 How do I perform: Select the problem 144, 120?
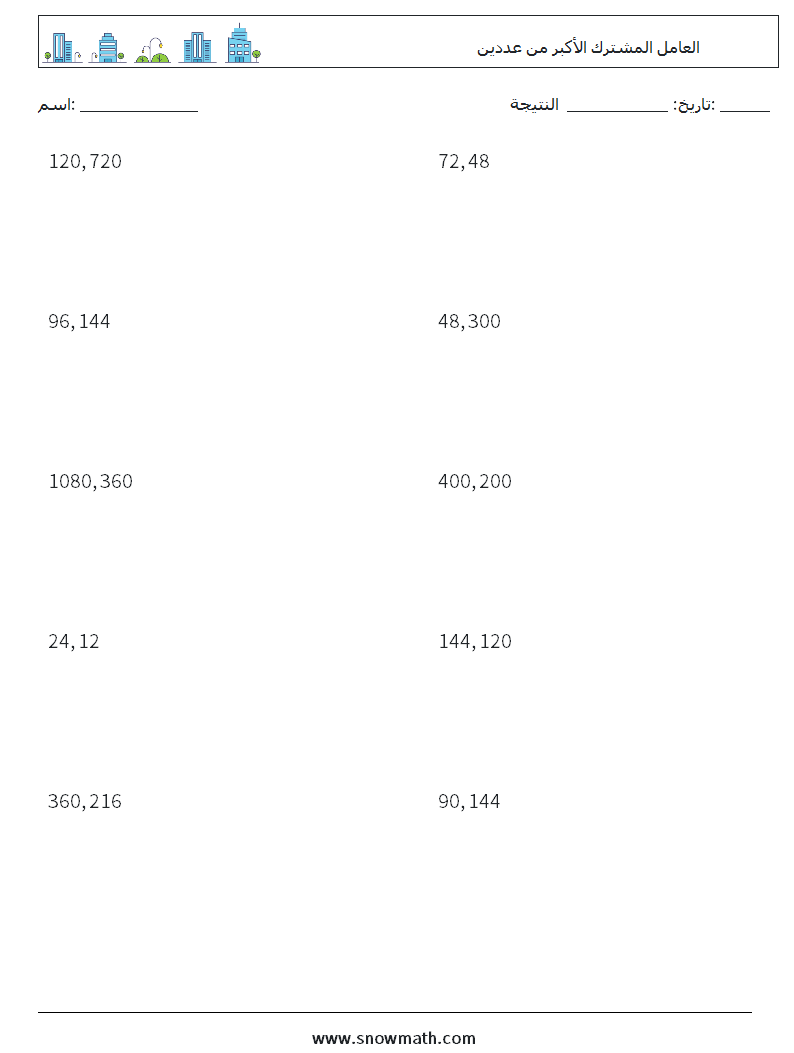(x=475, y=641)
